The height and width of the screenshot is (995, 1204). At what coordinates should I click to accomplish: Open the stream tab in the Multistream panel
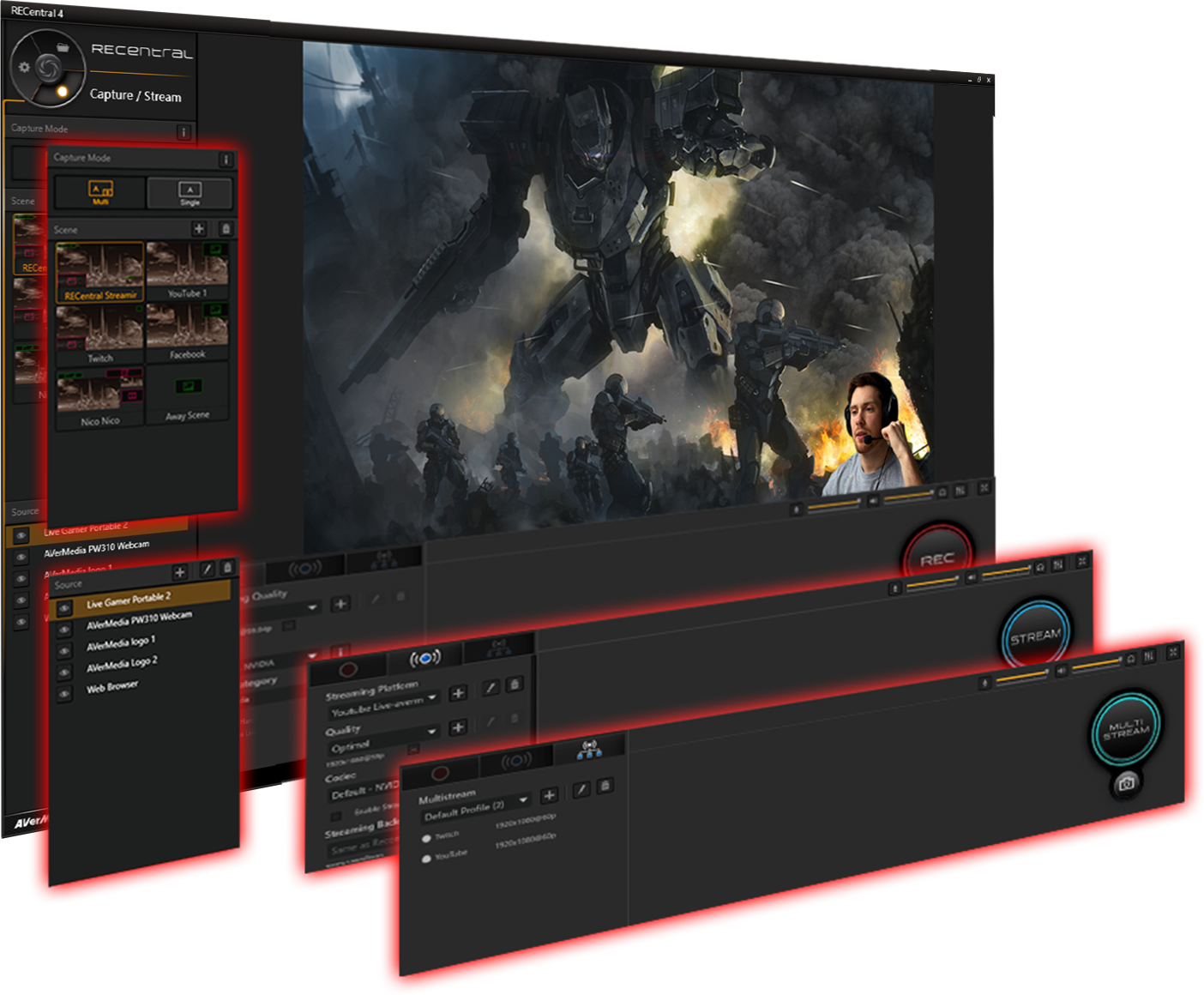coord(517,762)
